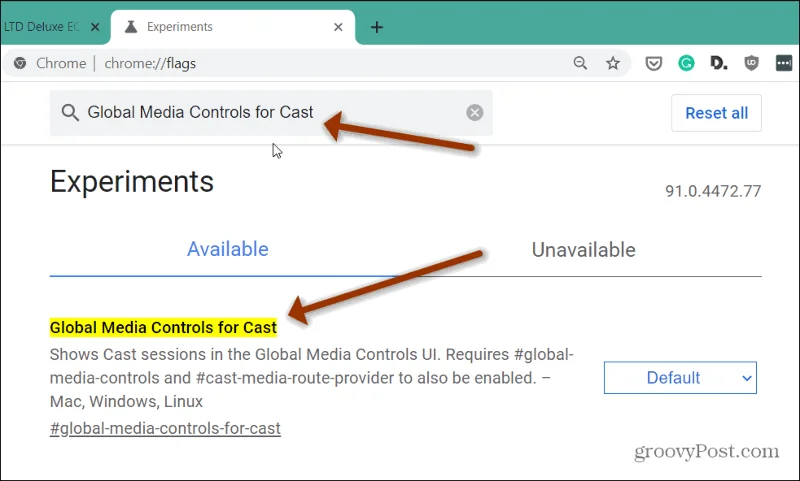
Task: Switch to the Available flags tab
Action: click(228, 249)
